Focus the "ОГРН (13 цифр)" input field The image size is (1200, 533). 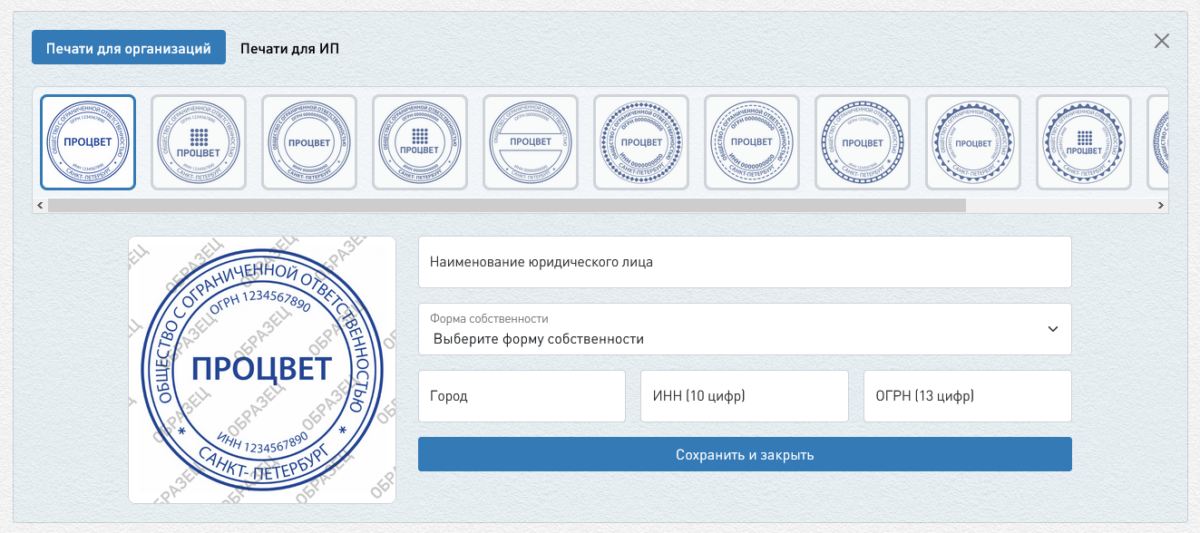pos(967,396)
